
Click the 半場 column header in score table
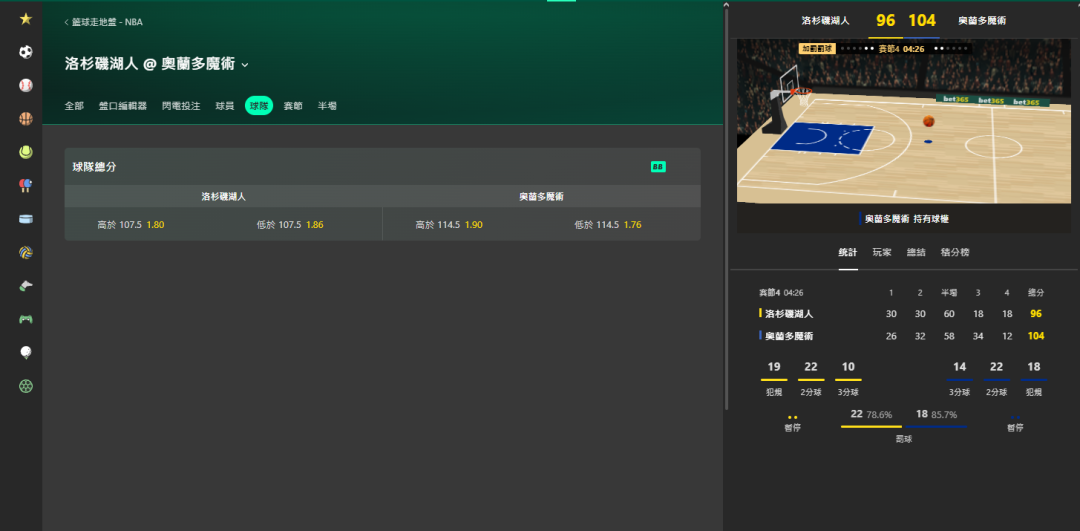point(948,293)
